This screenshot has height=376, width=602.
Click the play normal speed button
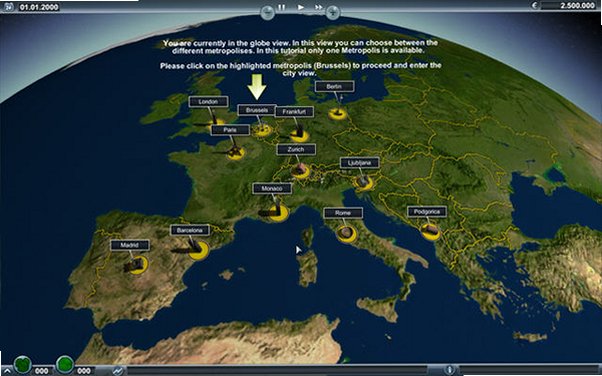(x=301, y=7)
